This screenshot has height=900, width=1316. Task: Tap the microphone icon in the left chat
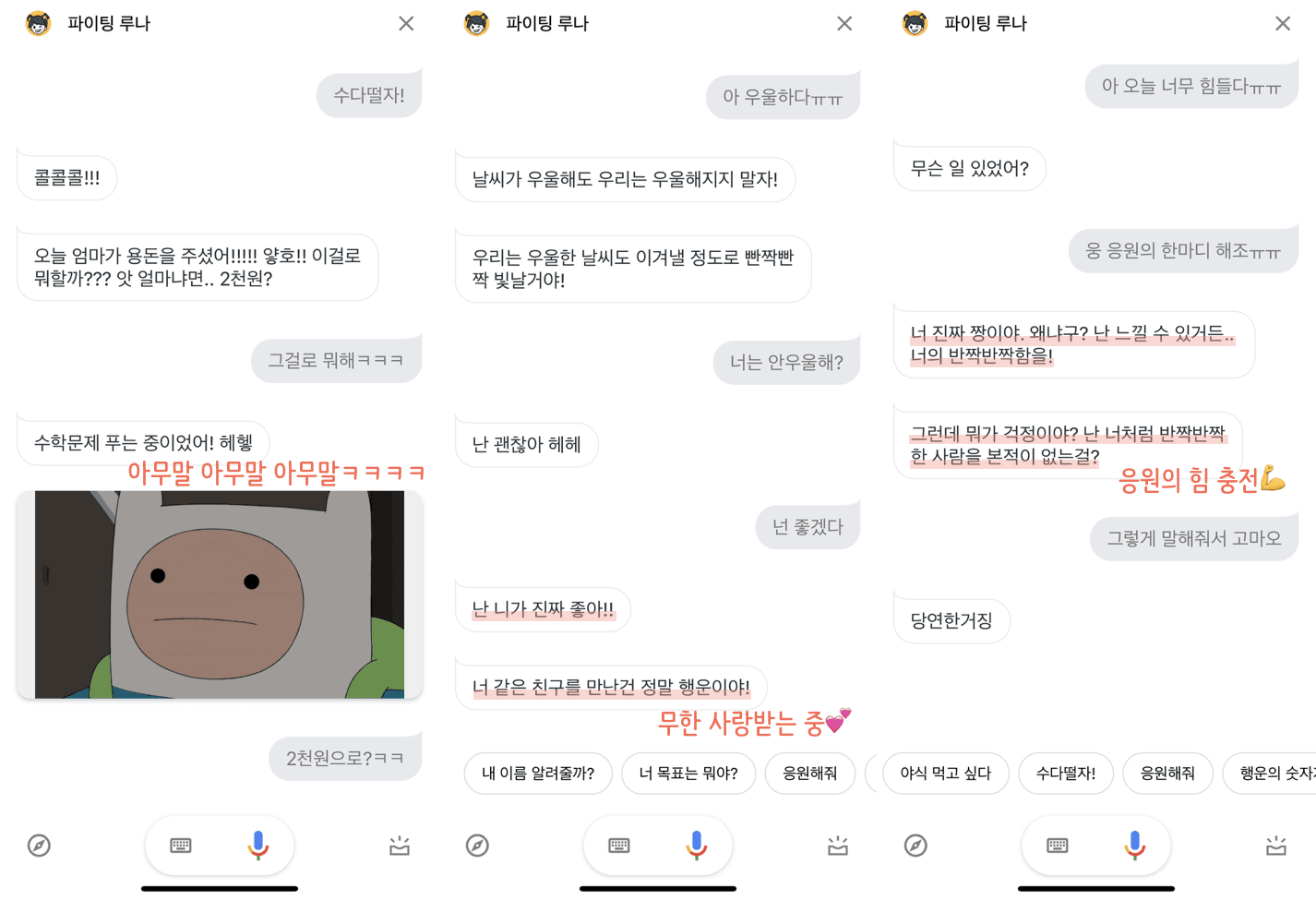[x=258, y=845]
